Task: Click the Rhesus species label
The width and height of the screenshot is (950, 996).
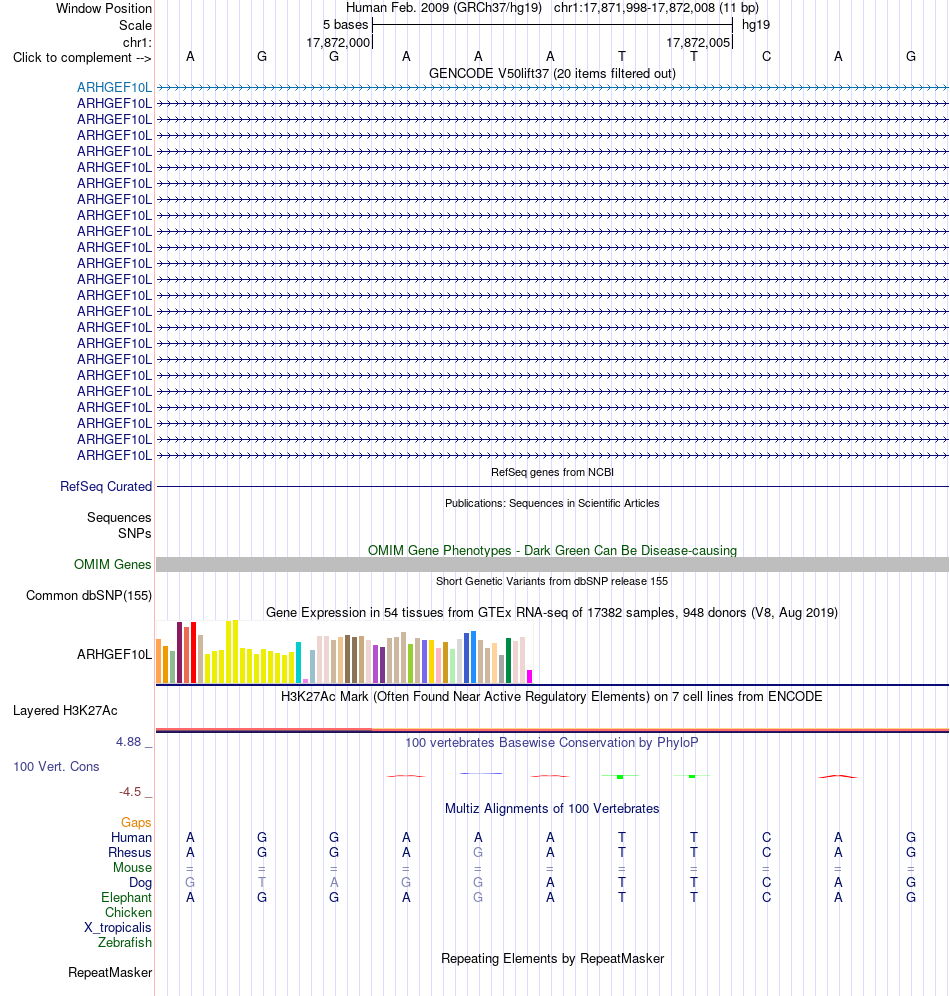Action: point(130,853)
